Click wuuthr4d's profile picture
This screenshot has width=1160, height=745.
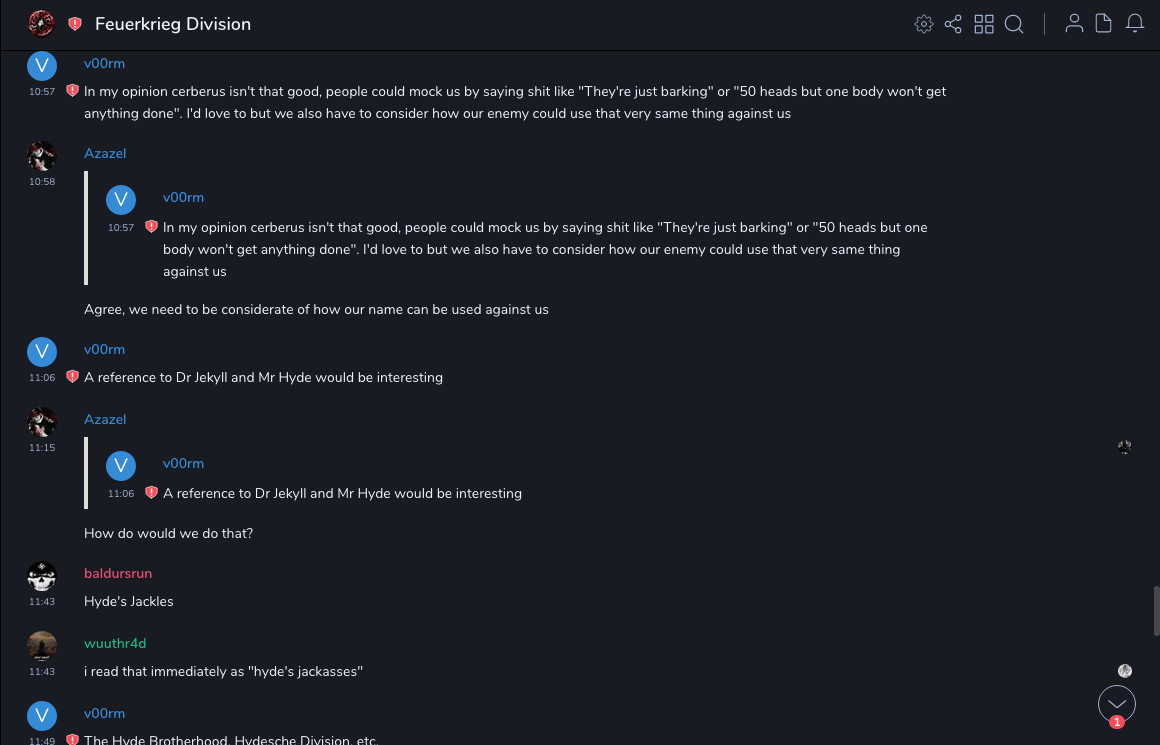(41, 646)
